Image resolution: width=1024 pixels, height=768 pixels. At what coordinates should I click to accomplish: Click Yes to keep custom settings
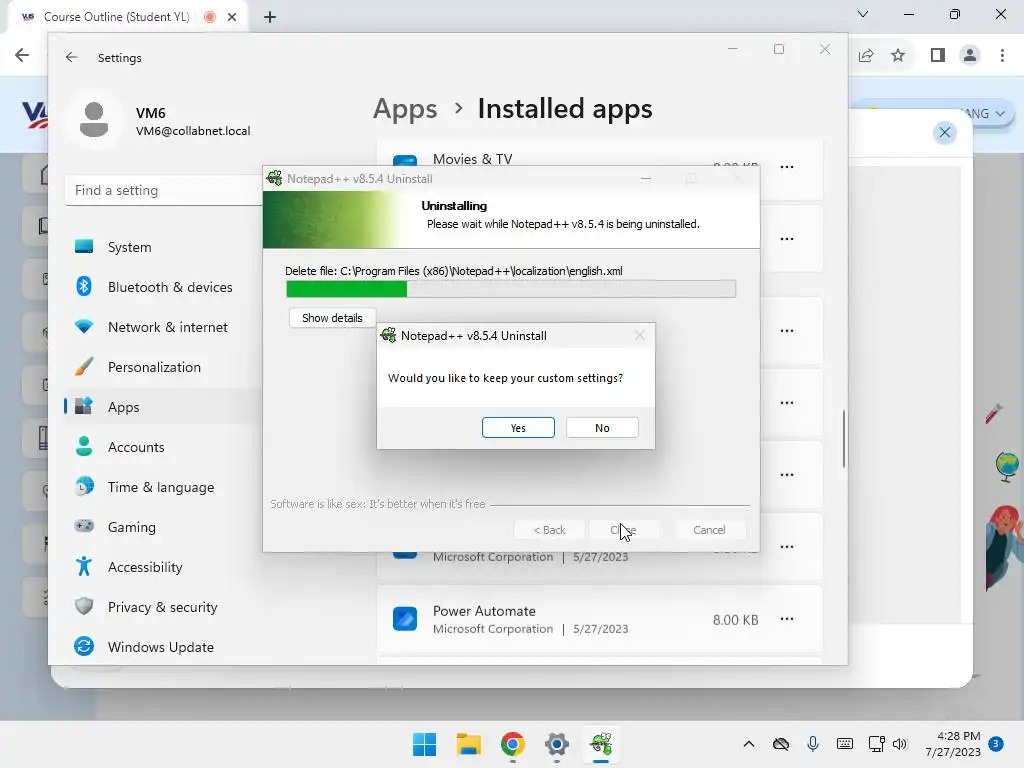(x=518, y=428)
